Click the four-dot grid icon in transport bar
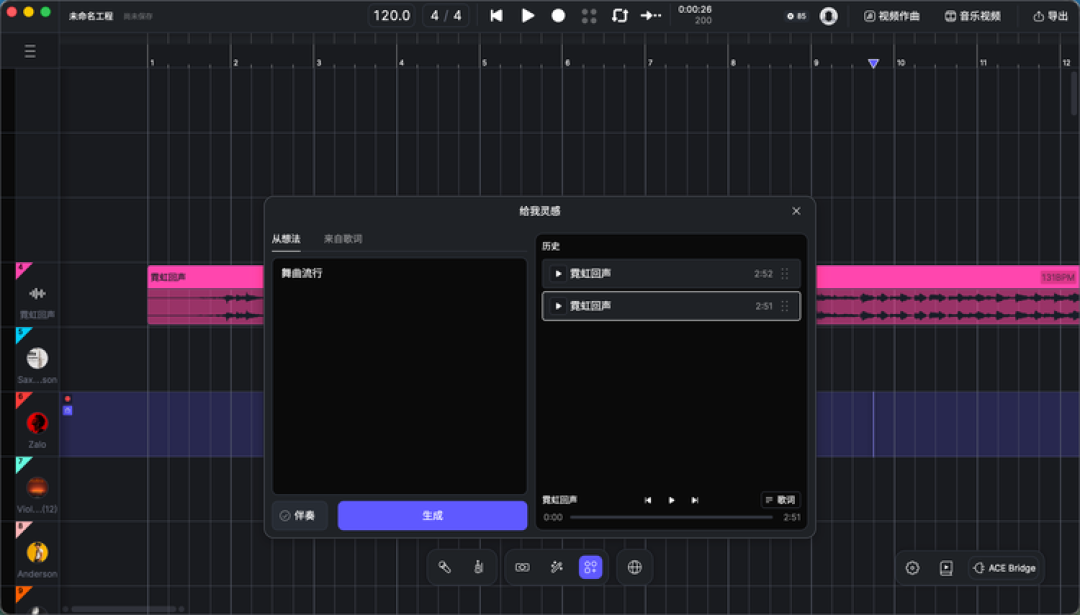 (x=589, y=16)
